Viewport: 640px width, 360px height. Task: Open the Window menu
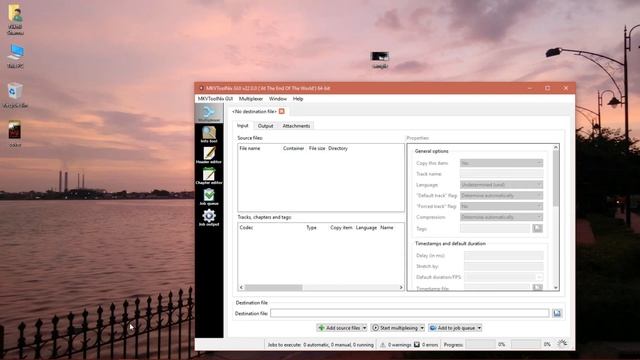coord(278,99)
